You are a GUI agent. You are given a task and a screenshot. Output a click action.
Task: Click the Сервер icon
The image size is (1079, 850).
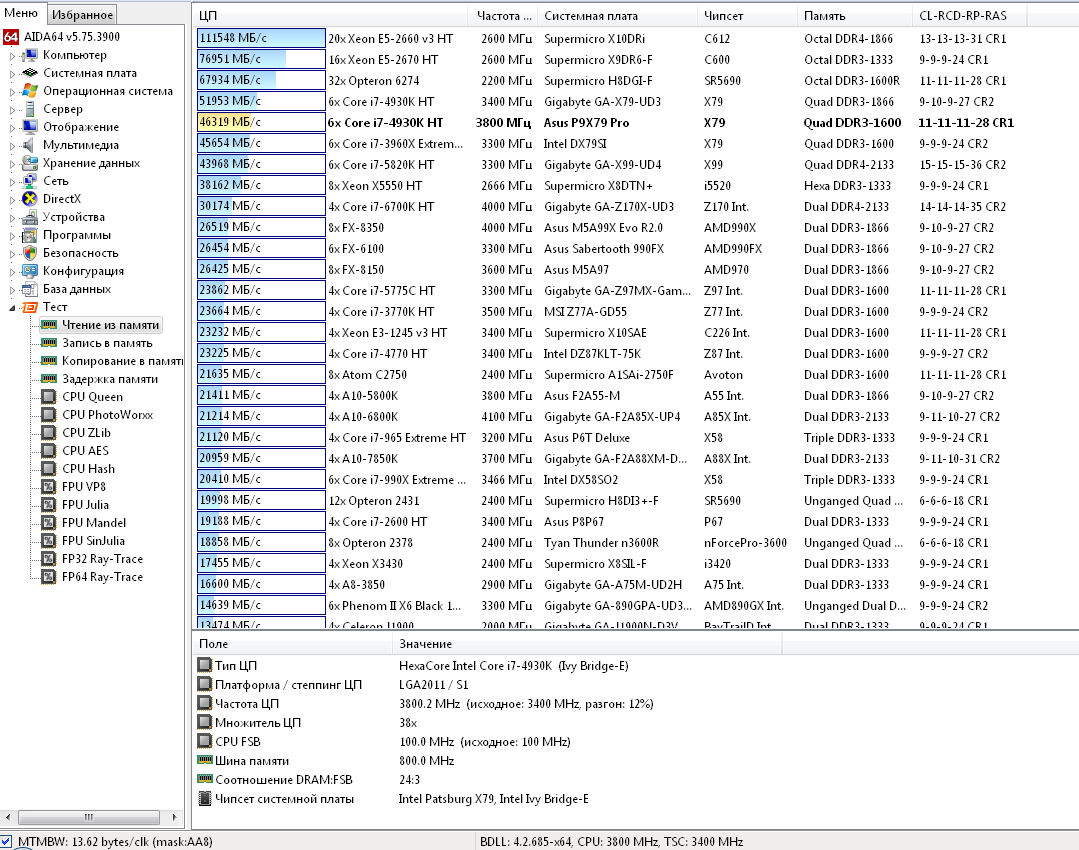tap(30, 109)
